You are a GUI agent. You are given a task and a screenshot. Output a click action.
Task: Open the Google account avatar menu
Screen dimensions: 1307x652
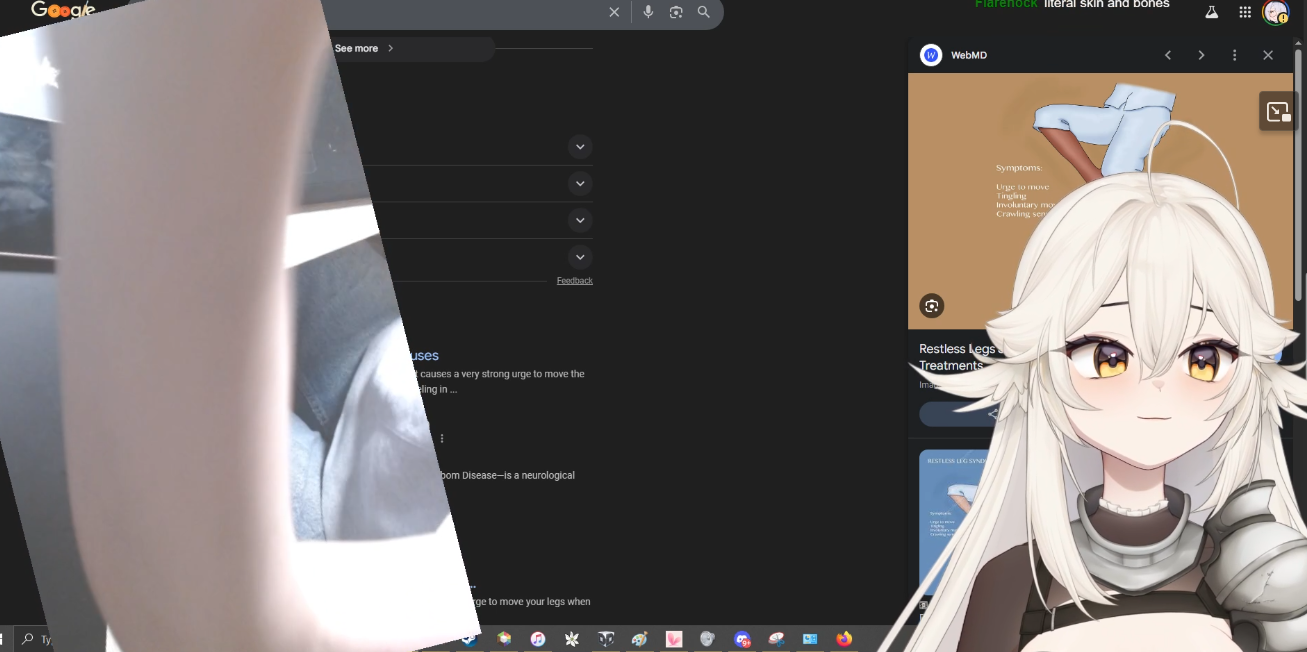click(1275, 12)
